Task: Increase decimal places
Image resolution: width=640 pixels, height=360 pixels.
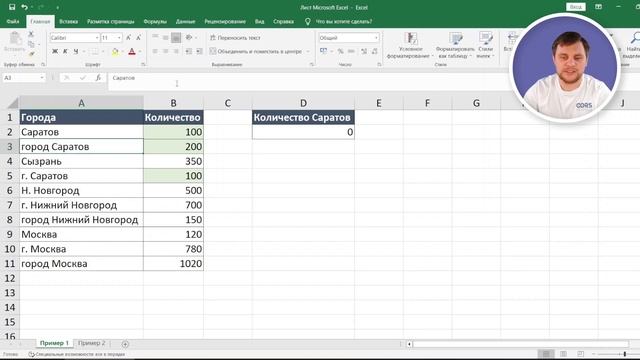Action: 364,51
